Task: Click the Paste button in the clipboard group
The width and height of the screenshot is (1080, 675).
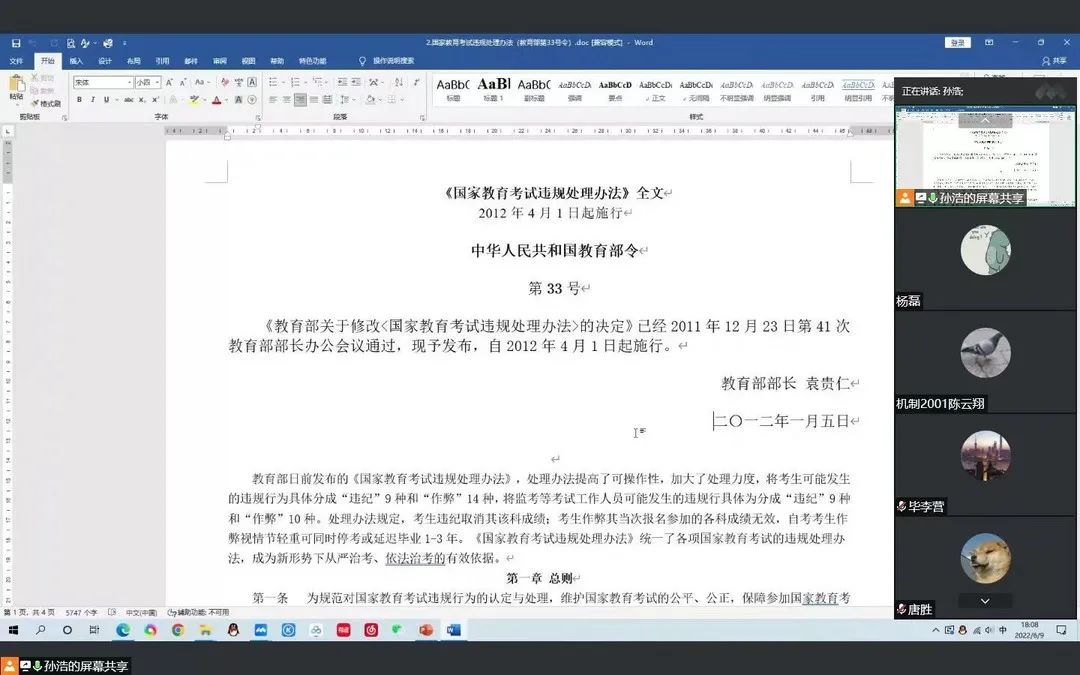Action: (17, 88)
